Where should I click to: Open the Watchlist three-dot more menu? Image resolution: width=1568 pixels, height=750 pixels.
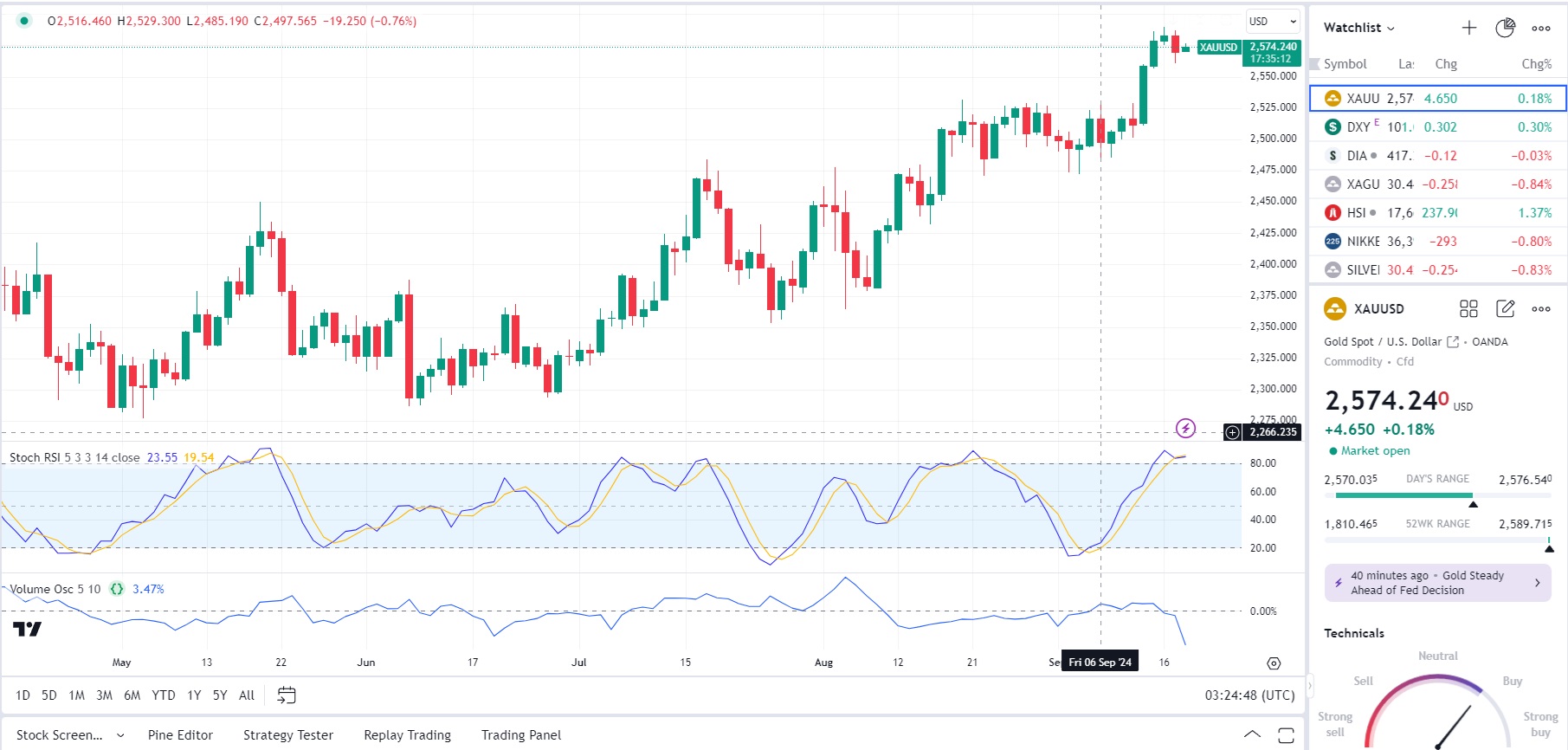1541,28
